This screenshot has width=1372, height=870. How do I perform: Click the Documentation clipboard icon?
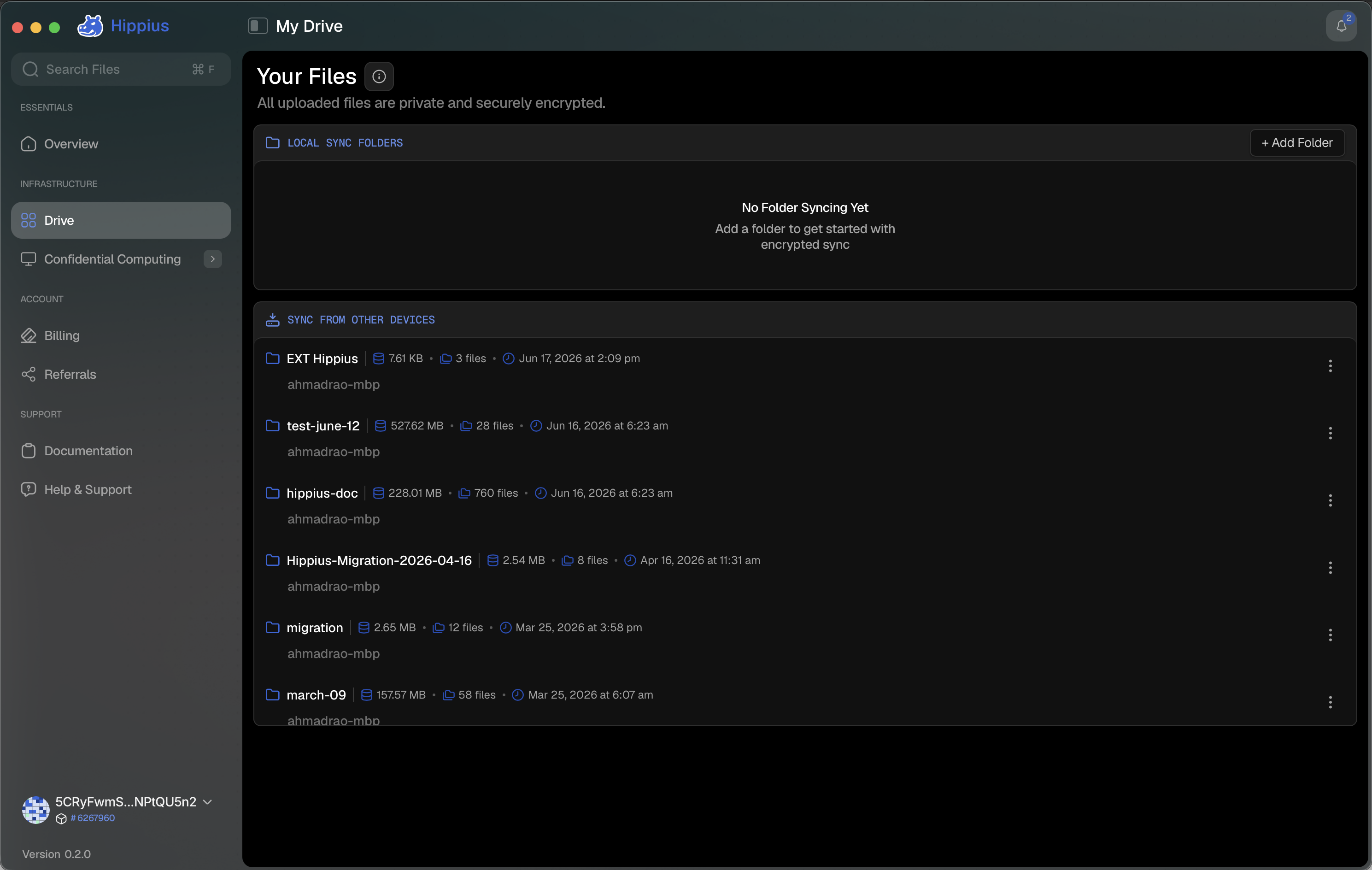[x=29, y=451]
